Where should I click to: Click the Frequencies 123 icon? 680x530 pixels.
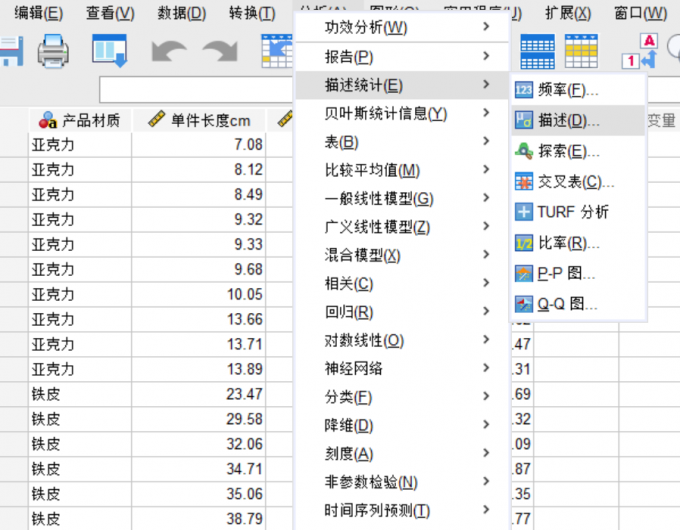coord(523,90)
